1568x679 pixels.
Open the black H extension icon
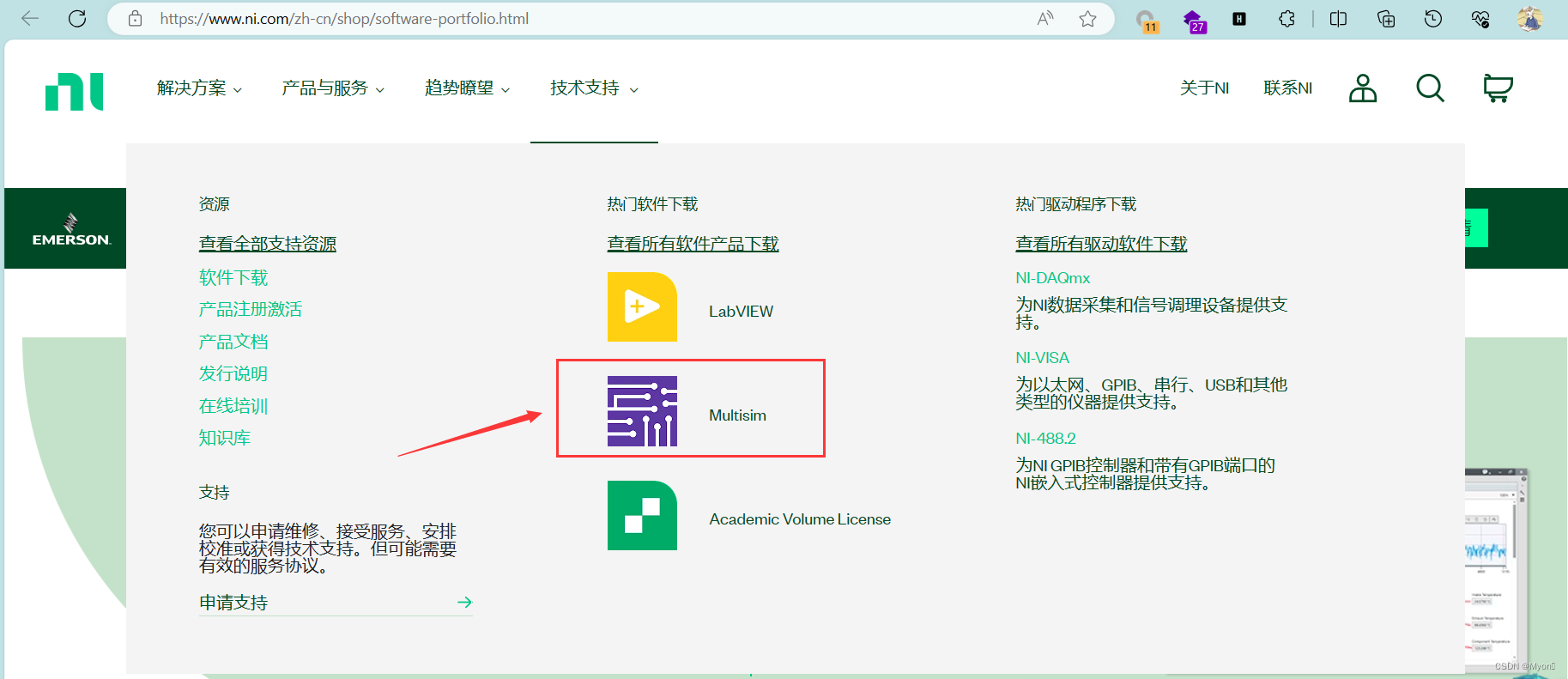[x=1239, y=18]
